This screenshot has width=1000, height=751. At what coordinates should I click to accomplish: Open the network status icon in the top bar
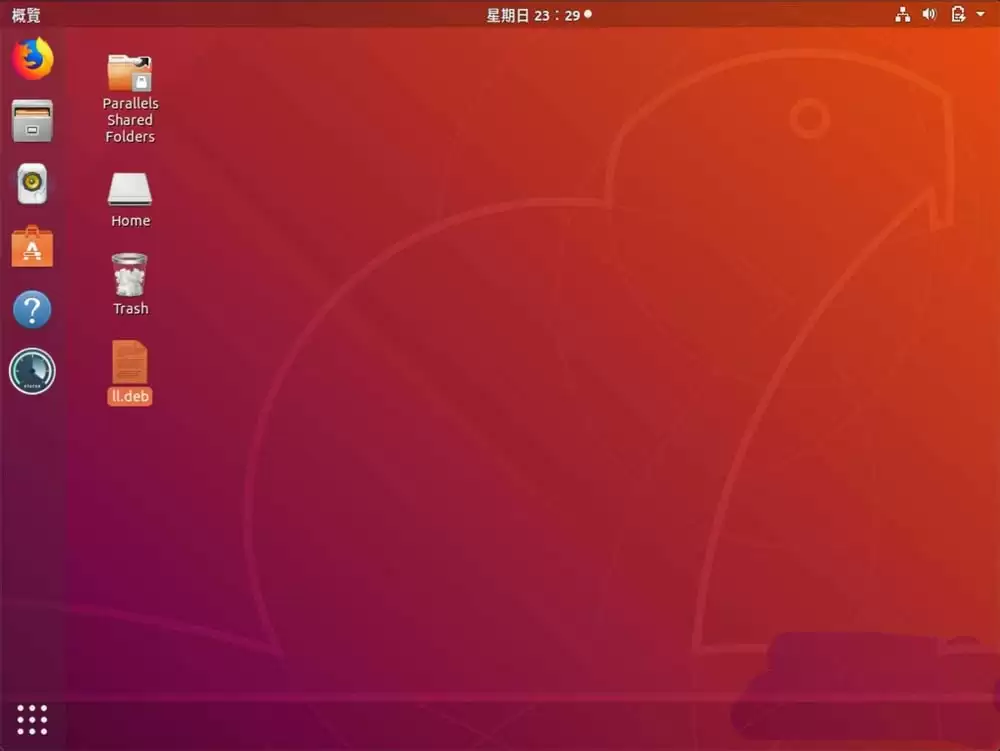[902, 14]
